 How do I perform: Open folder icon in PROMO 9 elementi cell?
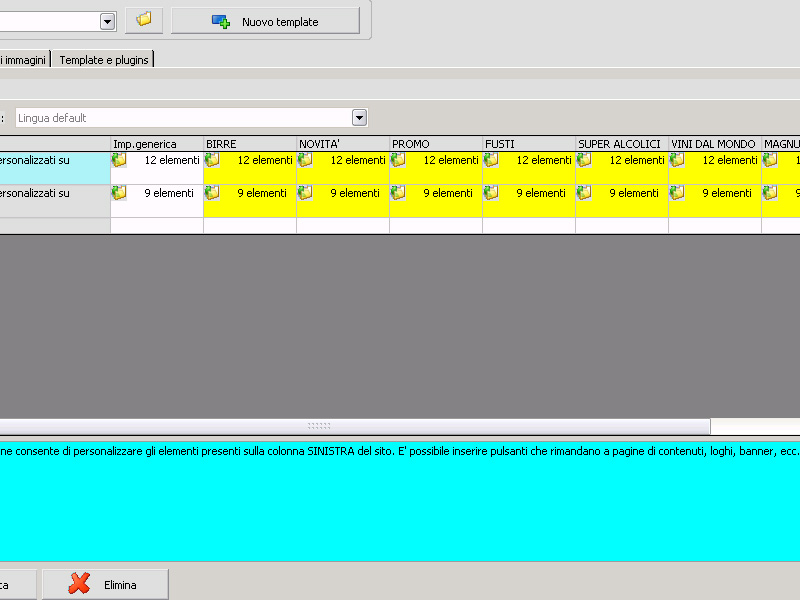[x=398, y=193]
